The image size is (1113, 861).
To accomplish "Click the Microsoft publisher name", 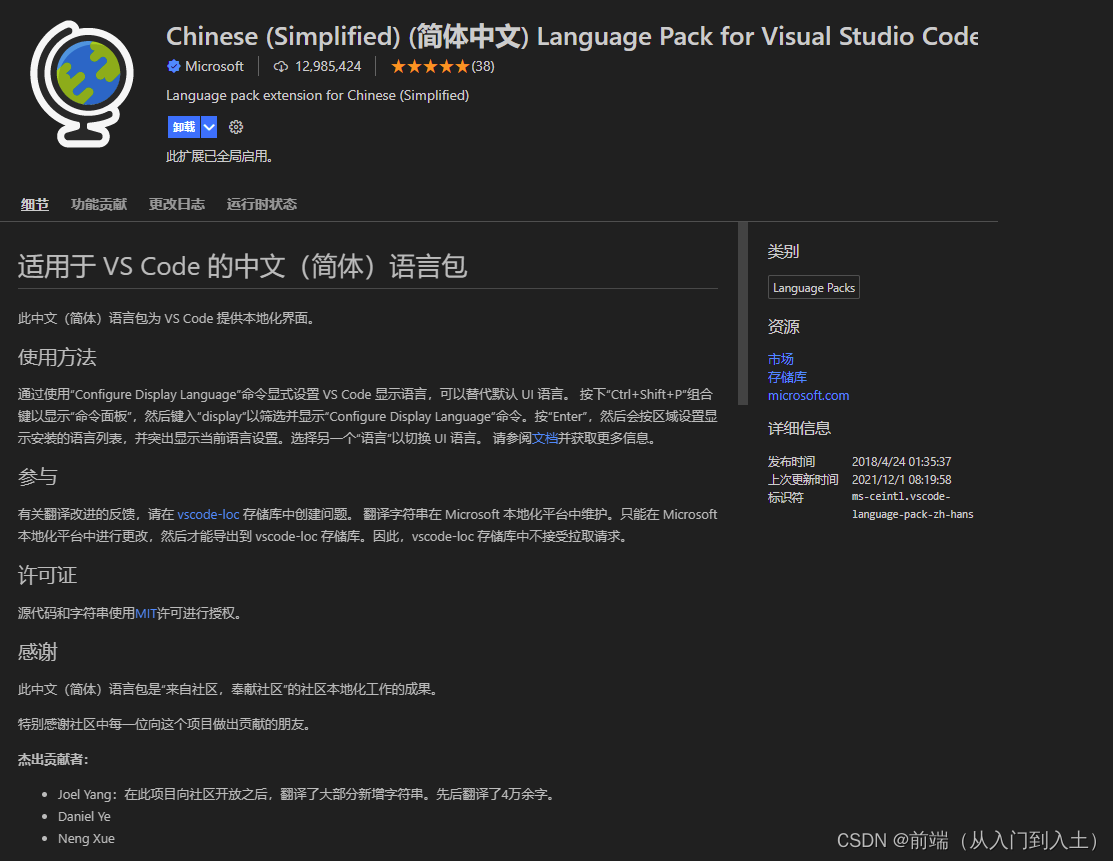I will click(x=214, y=66).
